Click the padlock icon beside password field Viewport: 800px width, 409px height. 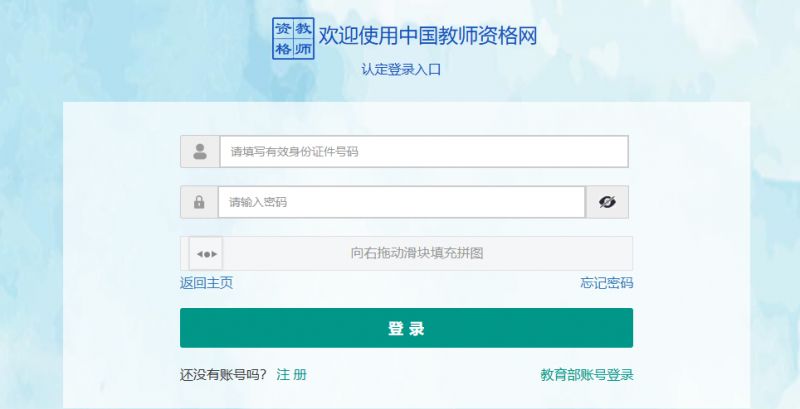pyautogui.click(x=199, y=202)
